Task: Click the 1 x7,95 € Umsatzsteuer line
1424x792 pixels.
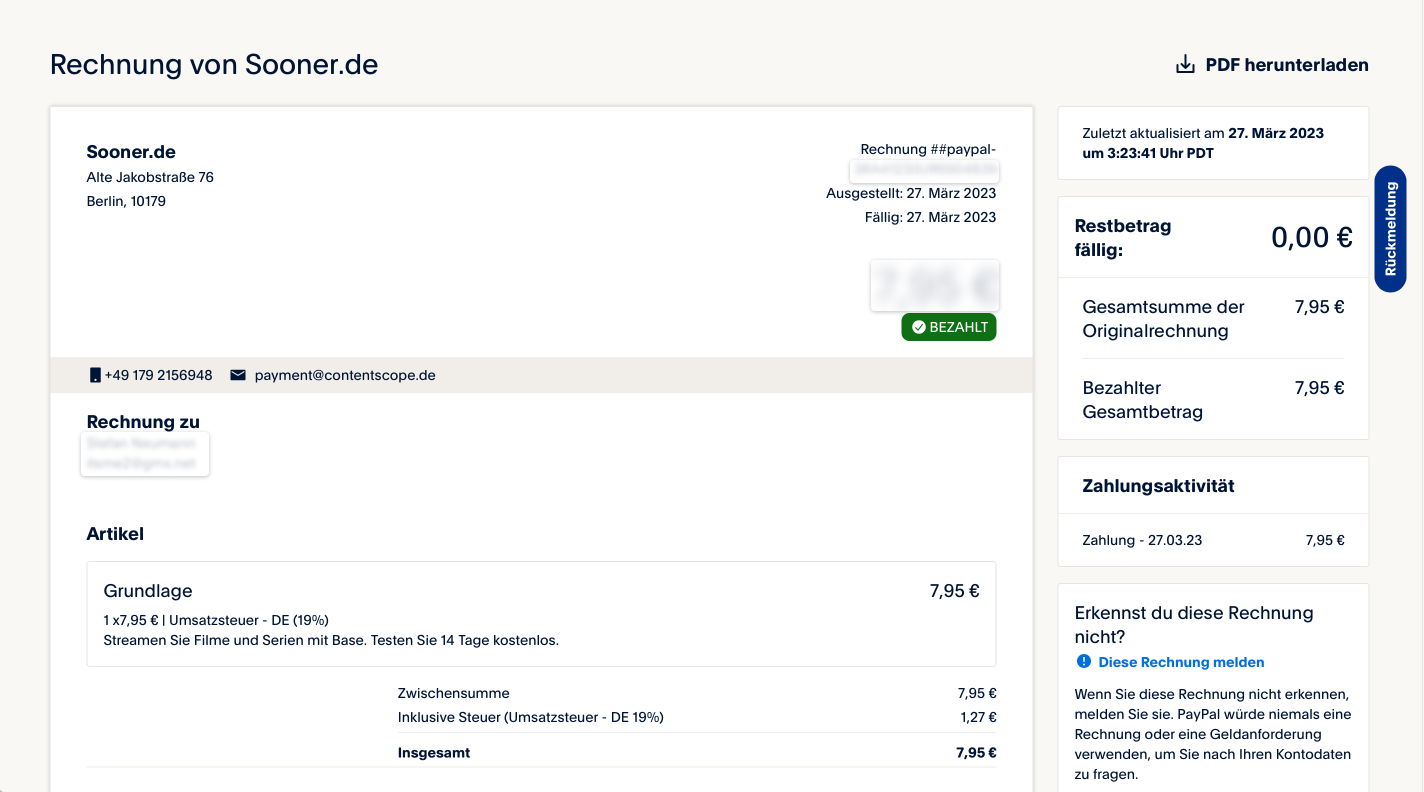Action: point(216,620)
